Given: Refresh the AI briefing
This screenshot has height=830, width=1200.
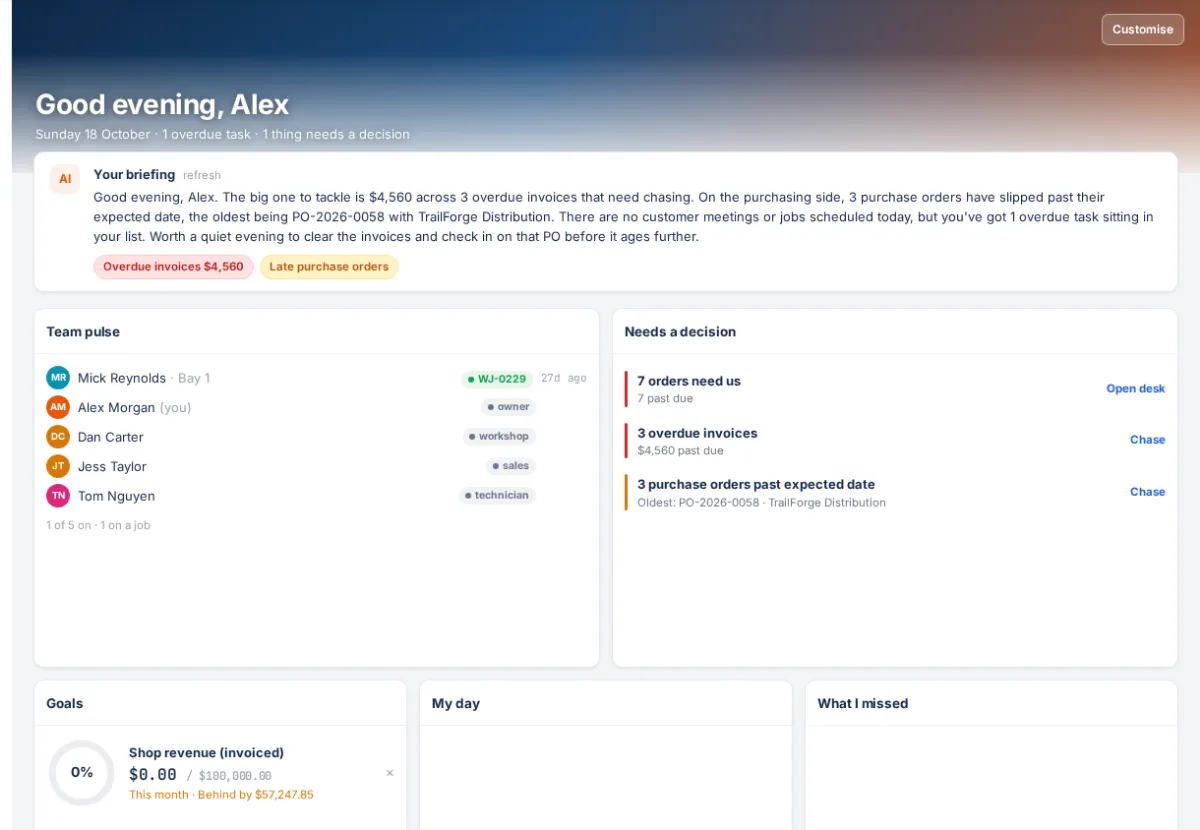Looking at the screenshot, I should coord(202,175).
